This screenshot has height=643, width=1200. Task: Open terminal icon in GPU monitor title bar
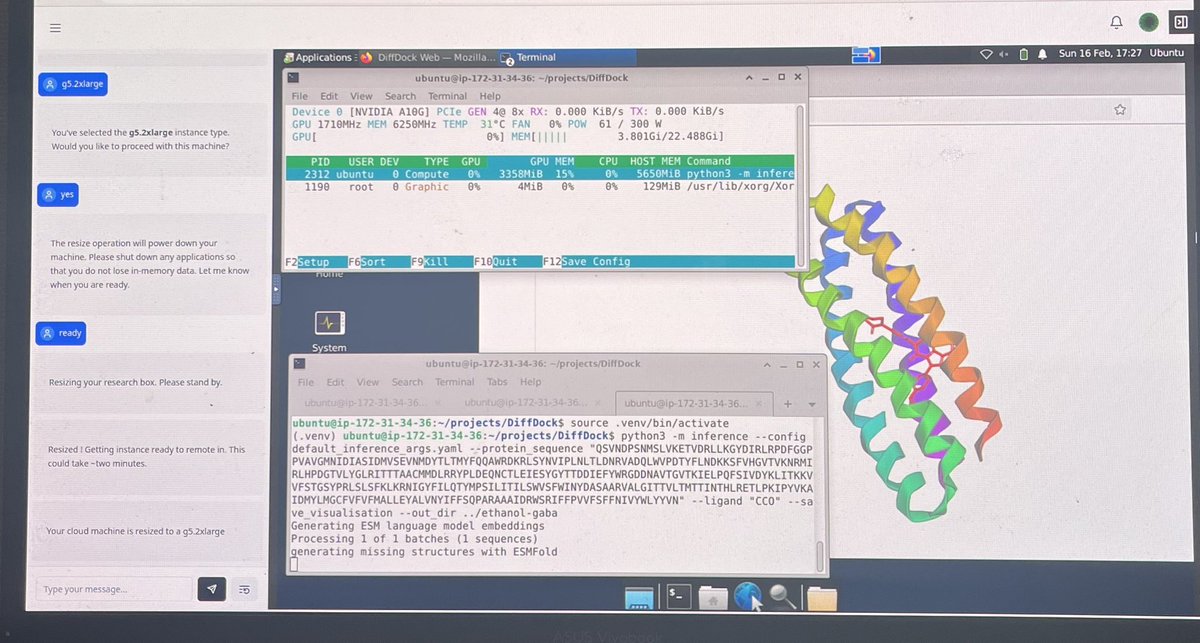pyautogui.click(x=292, y=77)
